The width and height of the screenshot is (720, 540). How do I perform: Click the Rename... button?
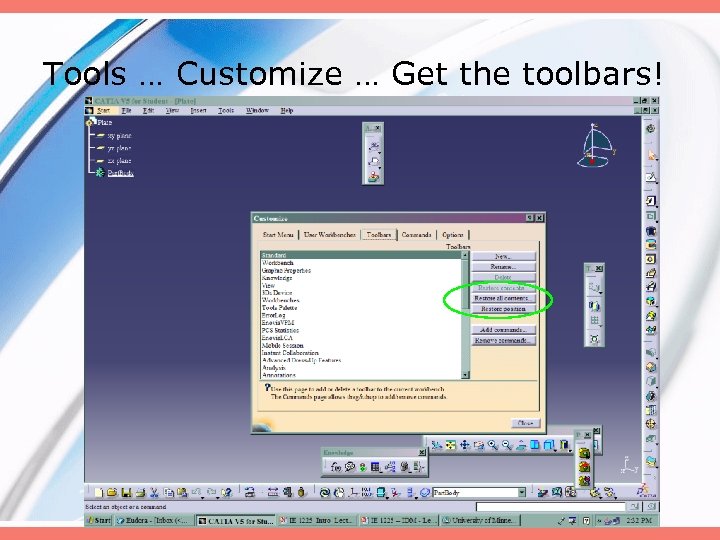[503, 267]
